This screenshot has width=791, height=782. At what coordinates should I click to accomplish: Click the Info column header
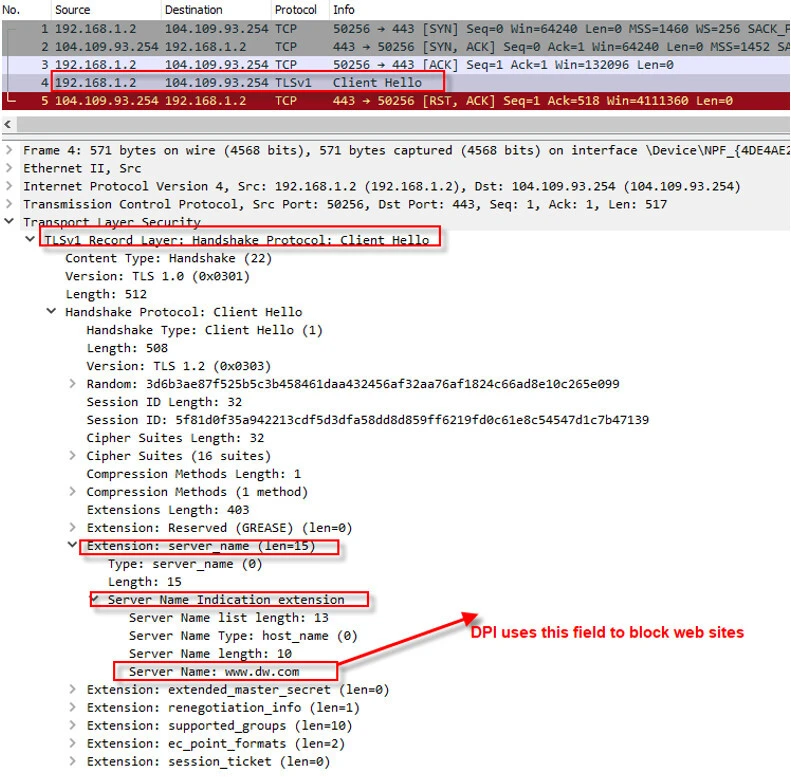click(344, 10)
